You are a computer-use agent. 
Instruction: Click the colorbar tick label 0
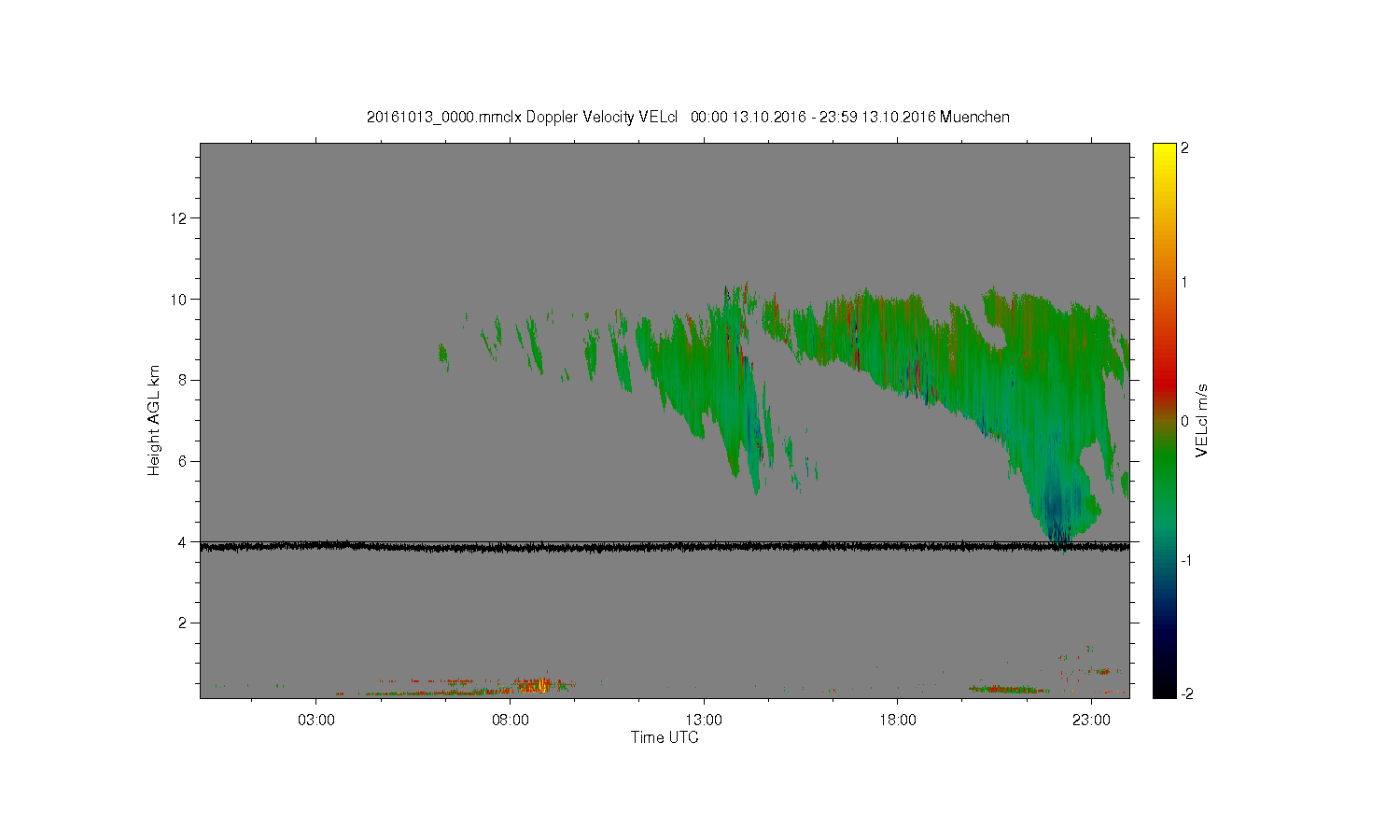point(1184,421)
